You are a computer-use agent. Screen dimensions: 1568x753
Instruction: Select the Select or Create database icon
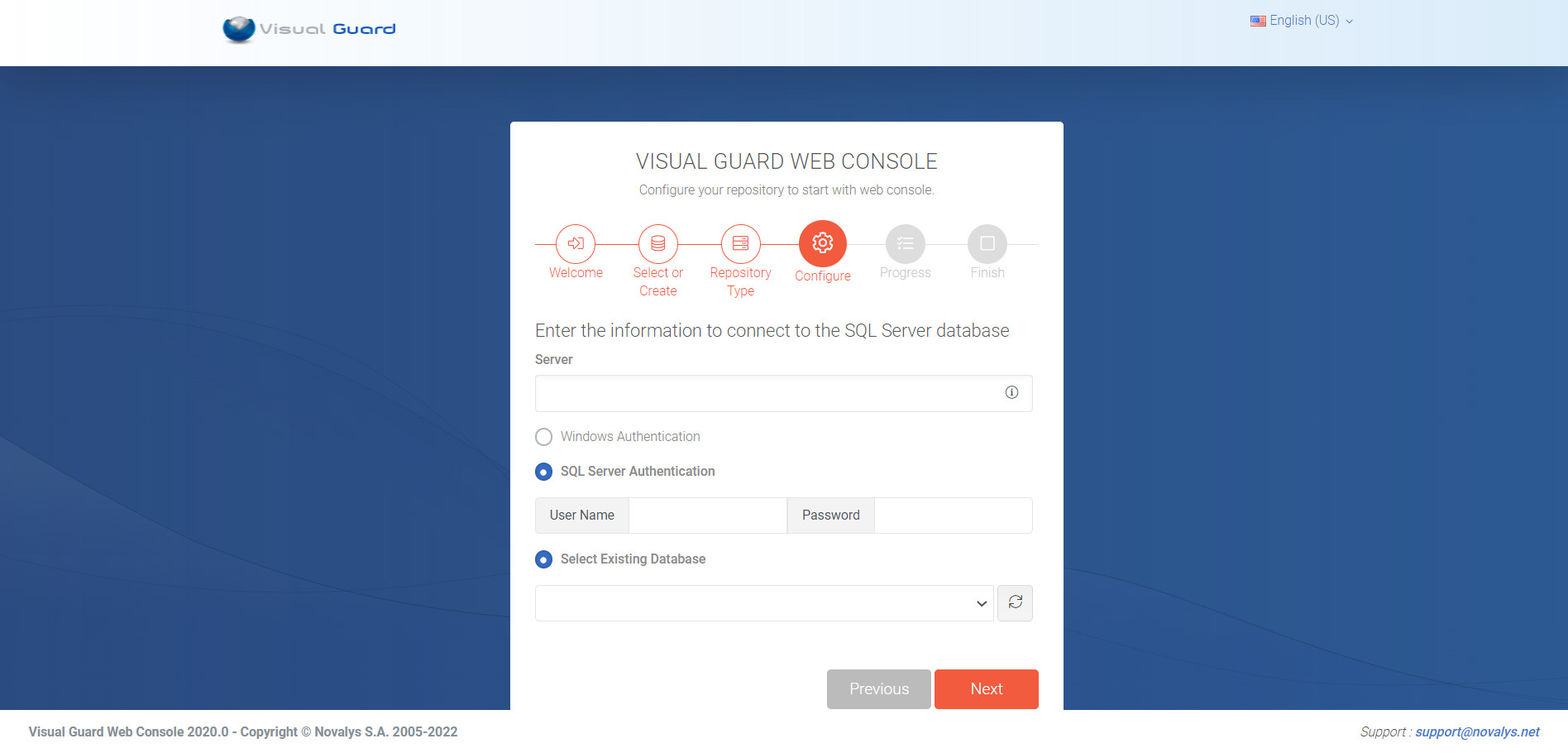point(657,244)
